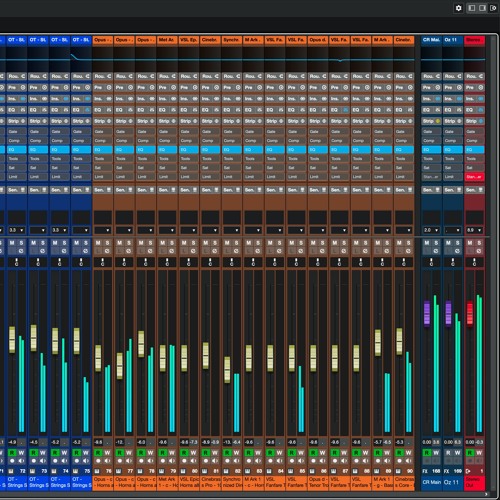This screenshot has height=500, width=500.
Task: Mute the Stereo Out channel
Action: [x=470, y=243]
